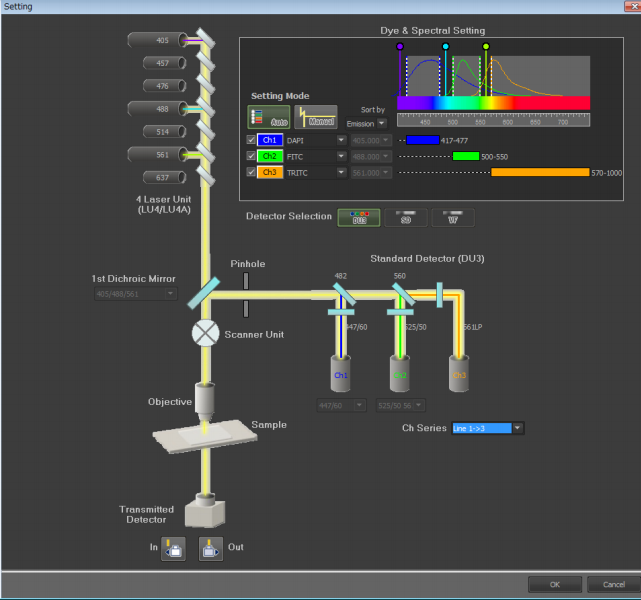Click the Transmitted Detector box
Screen dimensions: 641x600
click(205, 511)
